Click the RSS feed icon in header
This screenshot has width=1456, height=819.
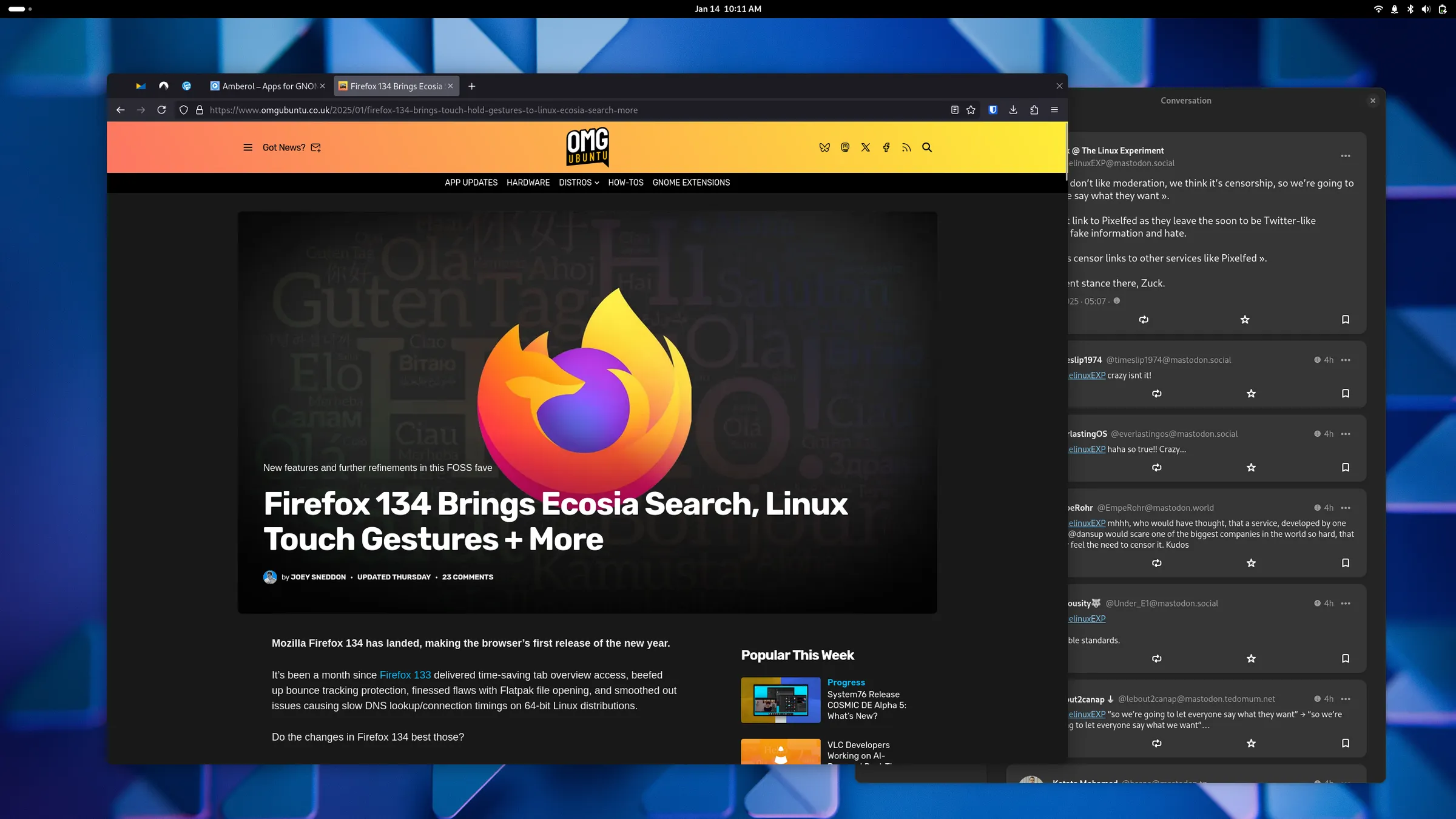(x=906, y=147)
